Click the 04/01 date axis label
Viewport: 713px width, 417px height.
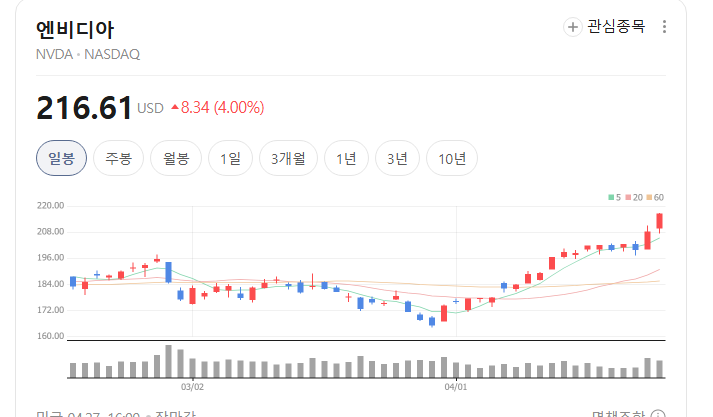(456, 387)
